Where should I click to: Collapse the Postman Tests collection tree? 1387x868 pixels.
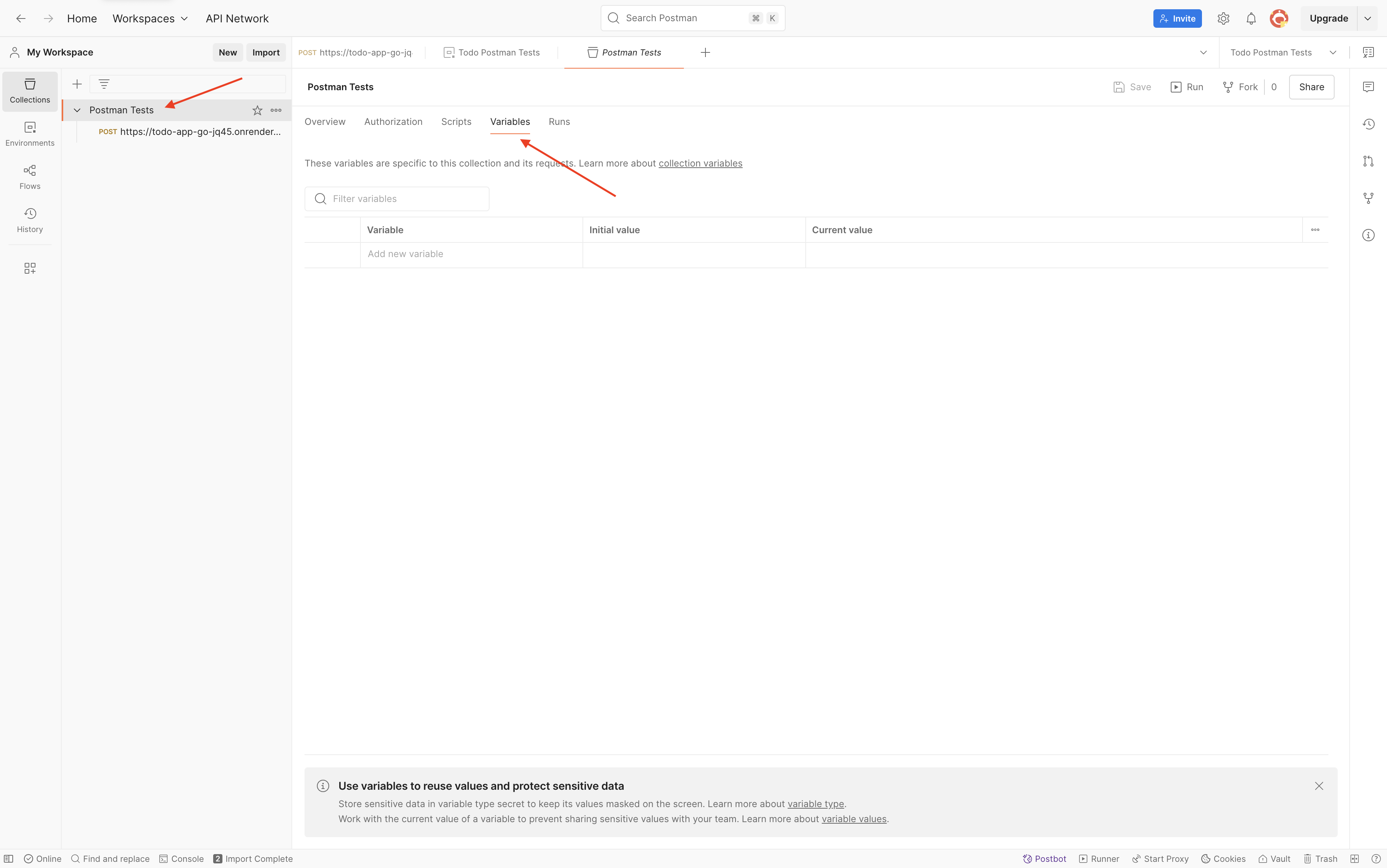tap(77, 110)
